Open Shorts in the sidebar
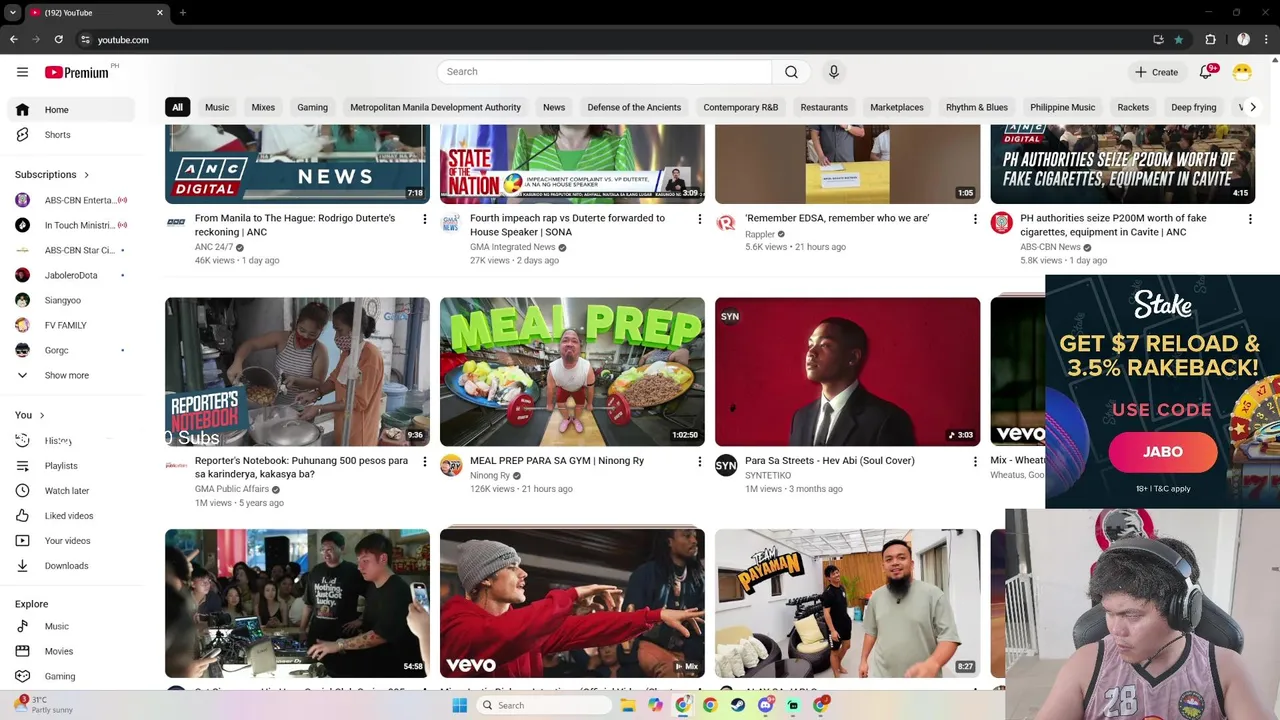Image resolution: width=1280 pixels, height=720 pixels. click(70, 135)
